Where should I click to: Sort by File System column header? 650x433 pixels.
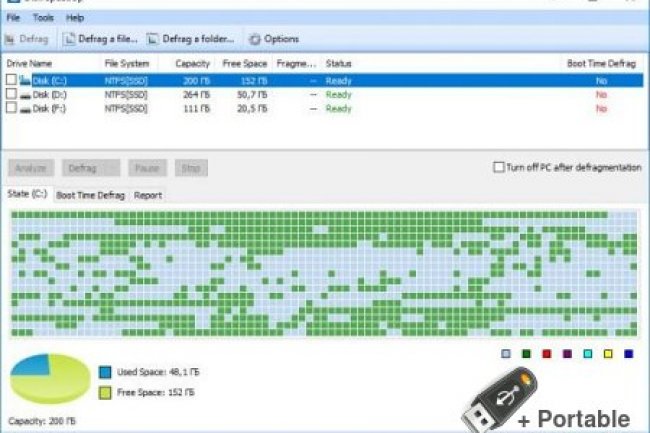[x=127, y=63]
